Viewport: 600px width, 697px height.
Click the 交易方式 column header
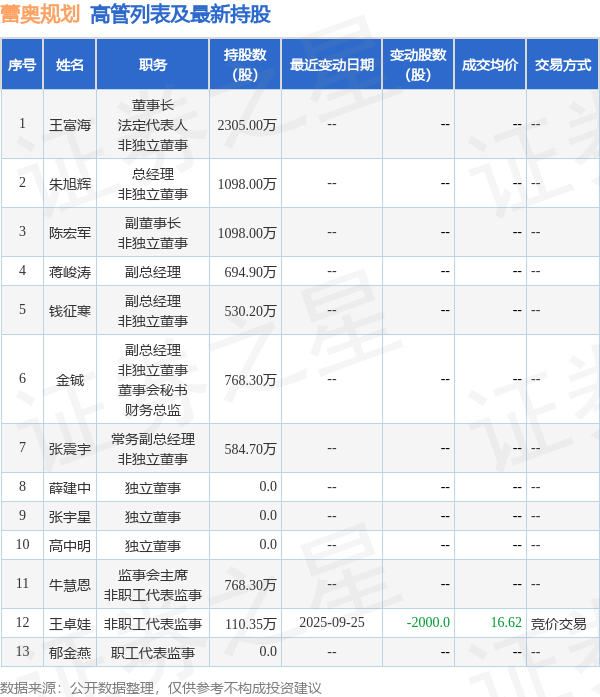(x=563, y=65)
